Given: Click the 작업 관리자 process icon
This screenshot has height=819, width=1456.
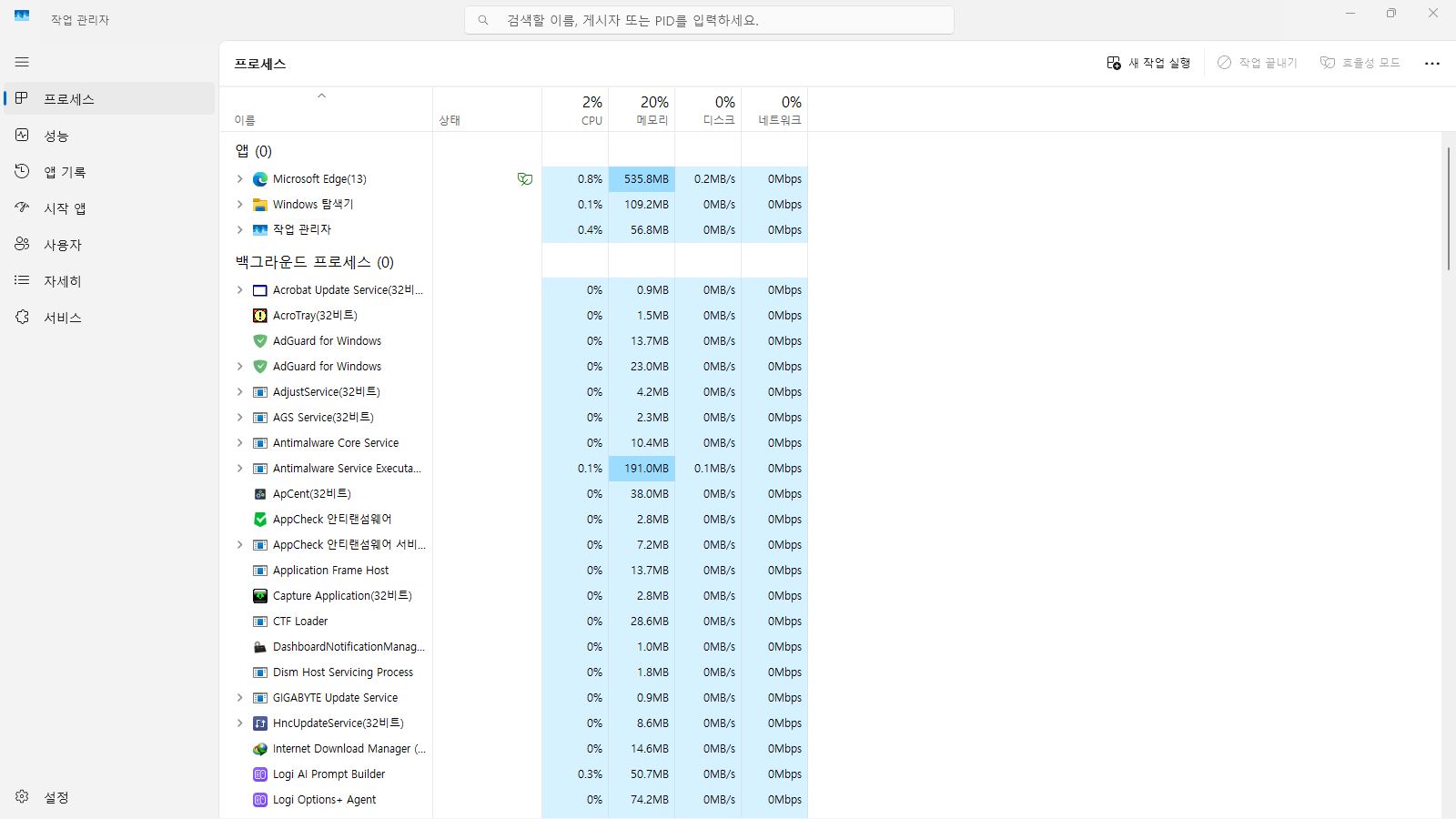Looking at the screenshot, I should click(x=260, y=230).
